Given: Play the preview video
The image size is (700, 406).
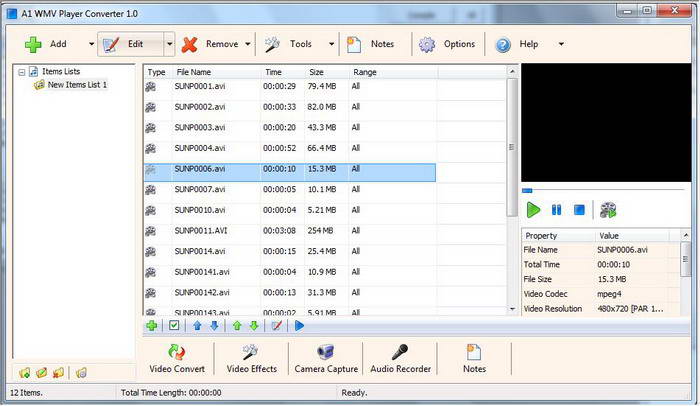Looking at the screenshot, I should (x=533, y=210).
